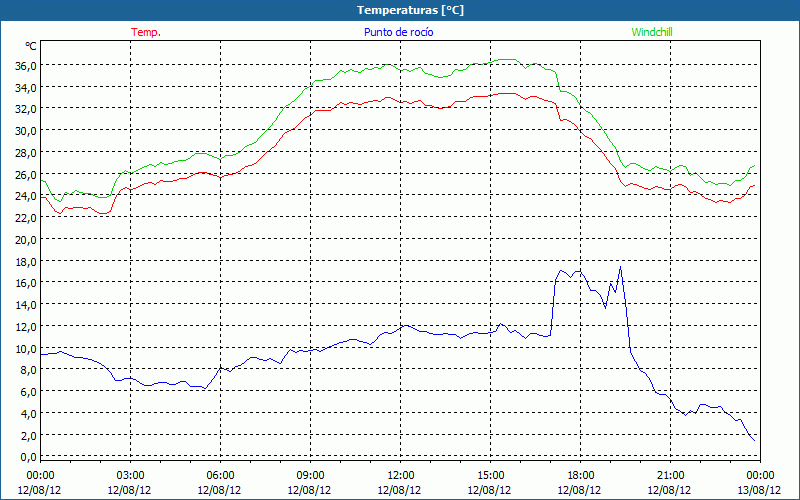
Task: Click the 09:00 time axis label
Action: click(x=310, y=476)
